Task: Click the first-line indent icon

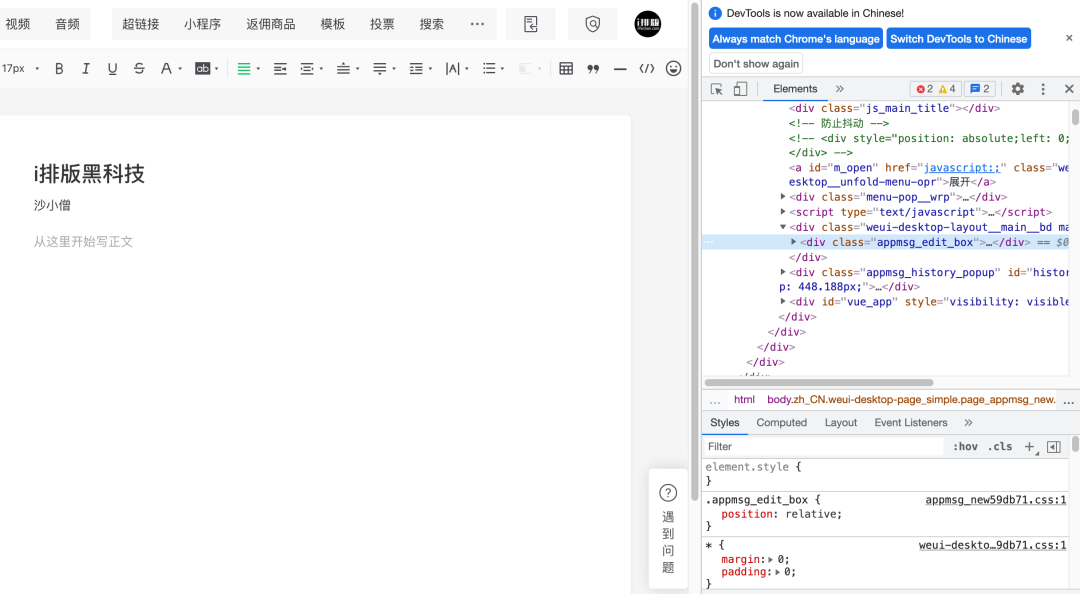Action: tap(280, 68)
